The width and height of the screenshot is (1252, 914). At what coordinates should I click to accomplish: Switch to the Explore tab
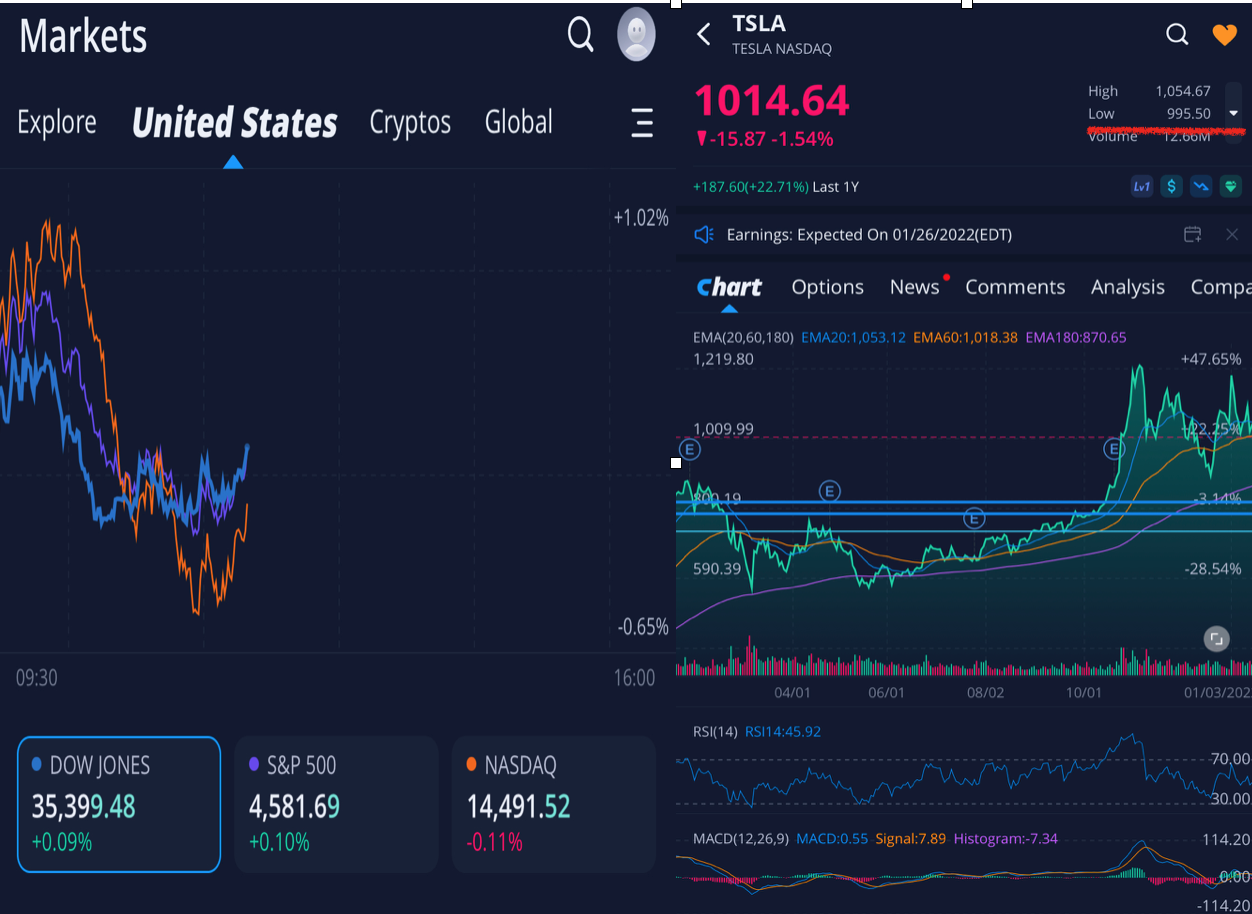tap(57, 123)
